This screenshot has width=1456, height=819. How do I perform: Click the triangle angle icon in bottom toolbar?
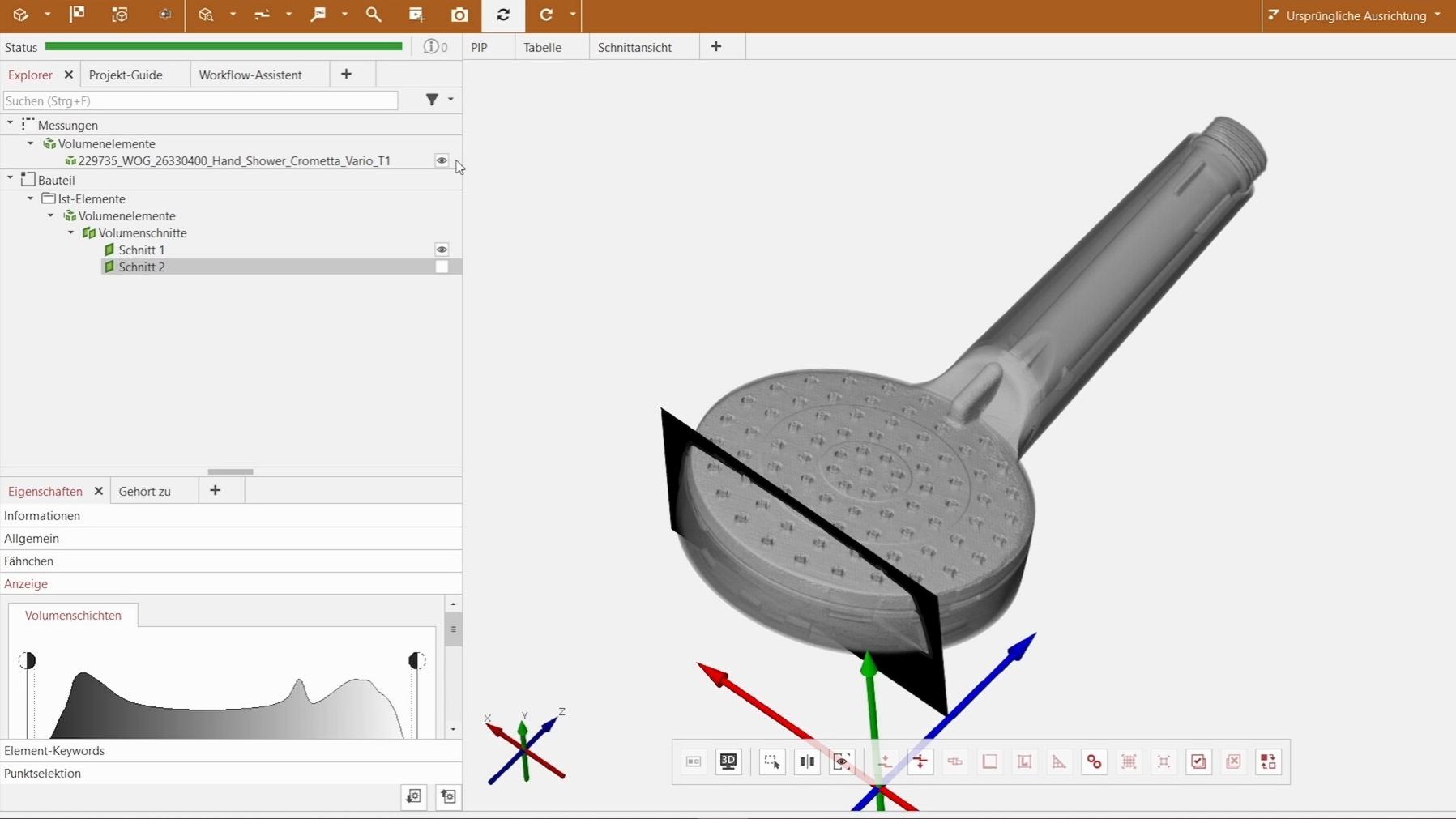1059,761
